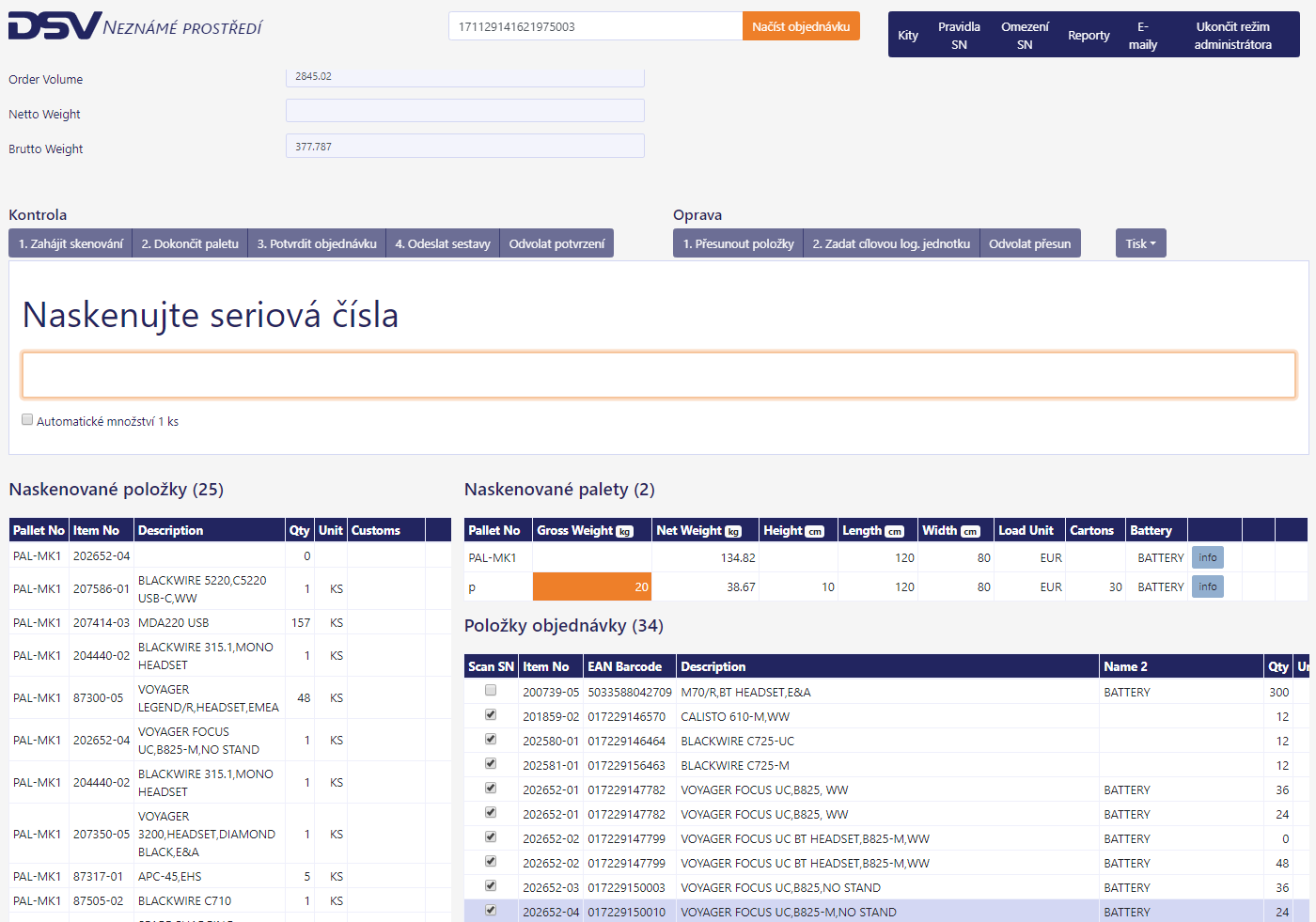Viewport: 1316px width, 922px height.
Task: Click 1. Přesunout položky button
Action: 738,243
